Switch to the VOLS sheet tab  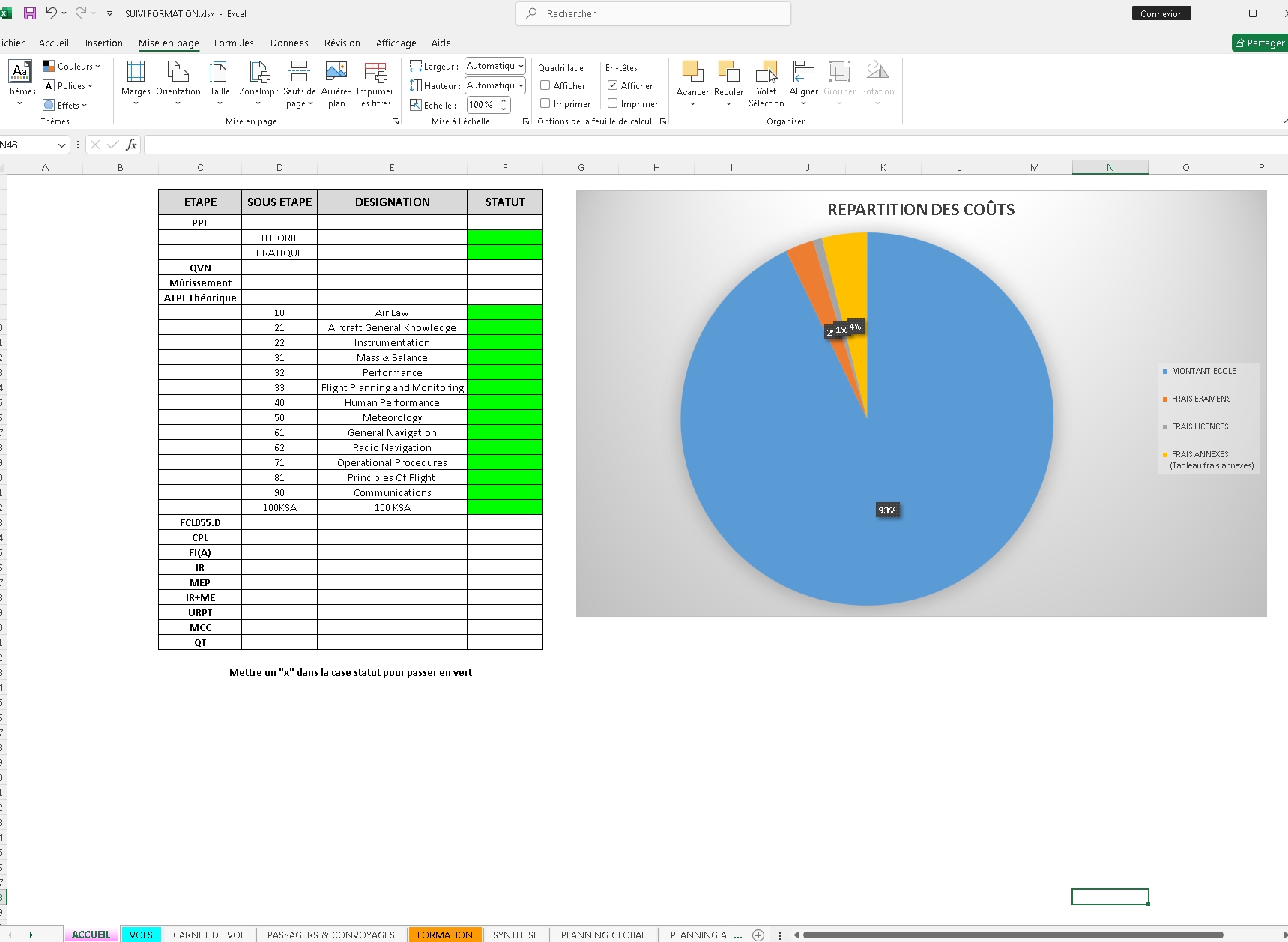point(141,935)
